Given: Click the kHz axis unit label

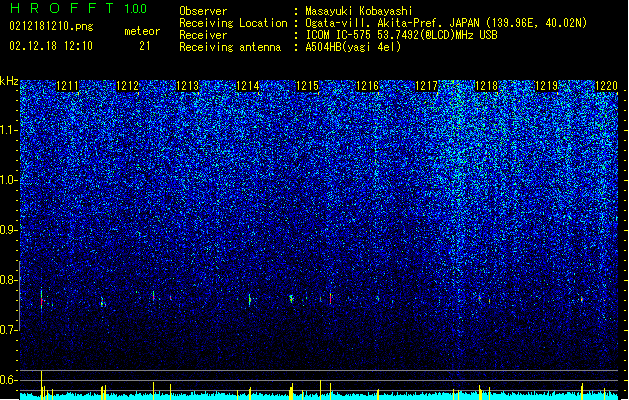Looking at the screenshot, I should tap(9, 81).
